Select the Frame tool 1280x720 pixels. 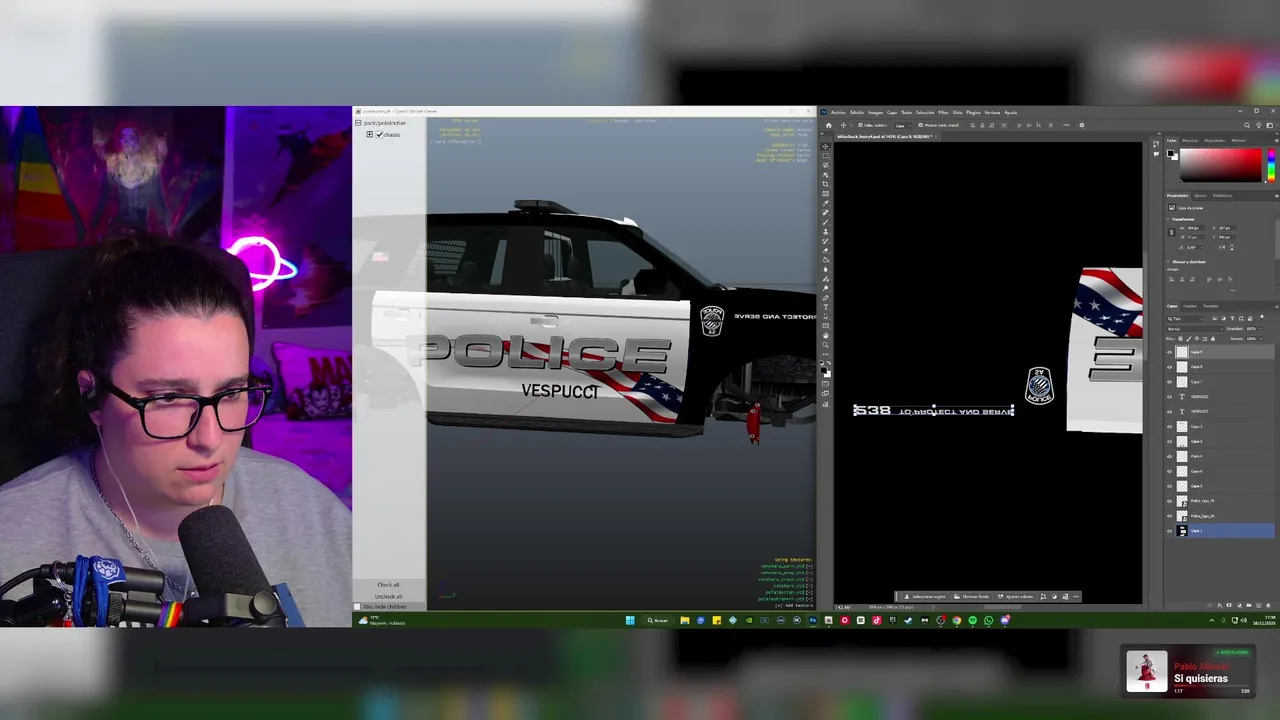pos(825,193)
